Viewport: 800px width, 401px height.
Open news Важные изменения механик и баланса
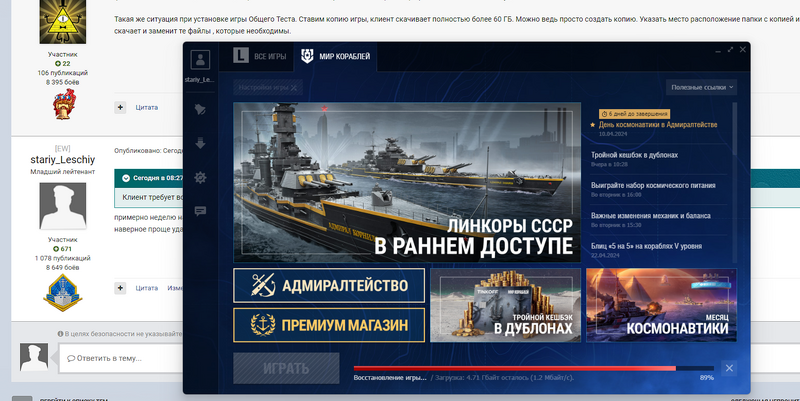coord(651,215)
